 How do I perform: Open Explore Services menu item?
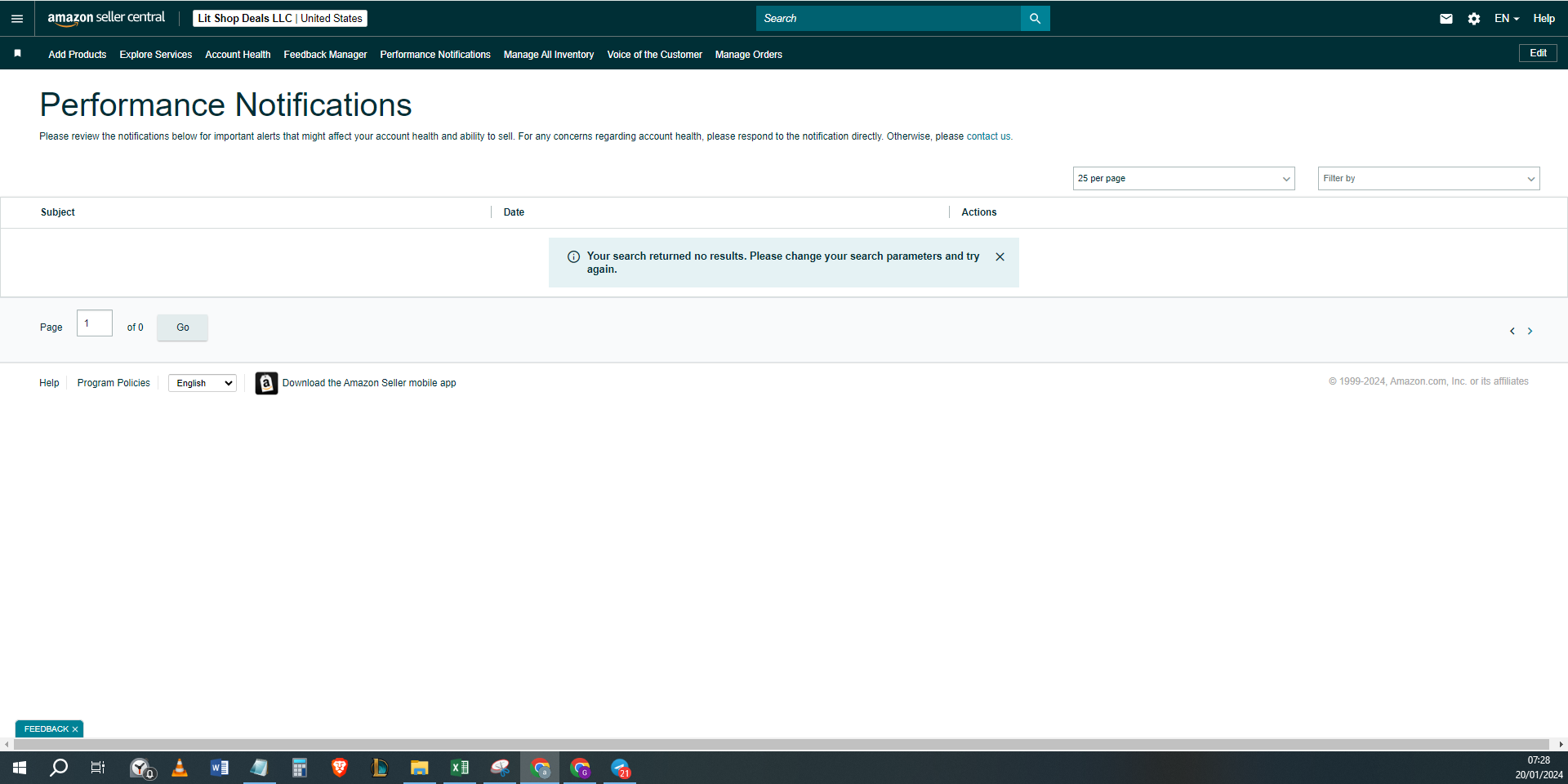(x=156, y=55)
